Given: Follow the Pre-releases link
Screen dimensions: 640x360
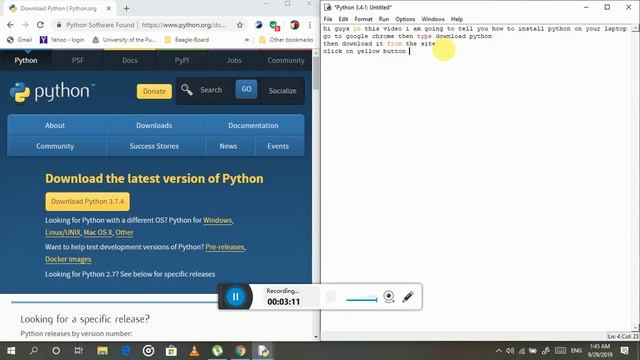Looking at the screenshot, I should coord(225,247).
